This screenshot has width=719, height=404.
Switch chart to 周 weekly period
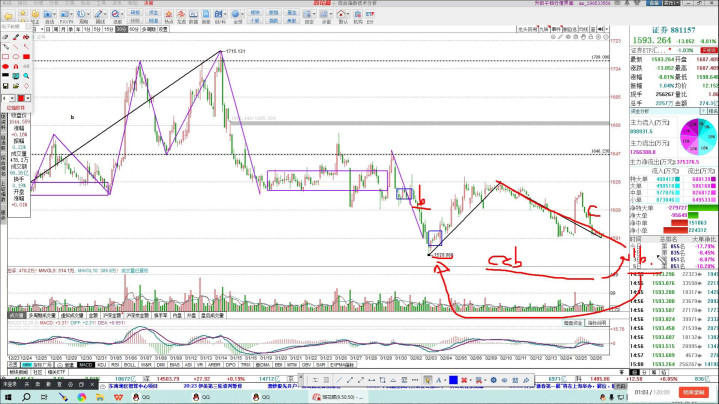coord(55,29)
